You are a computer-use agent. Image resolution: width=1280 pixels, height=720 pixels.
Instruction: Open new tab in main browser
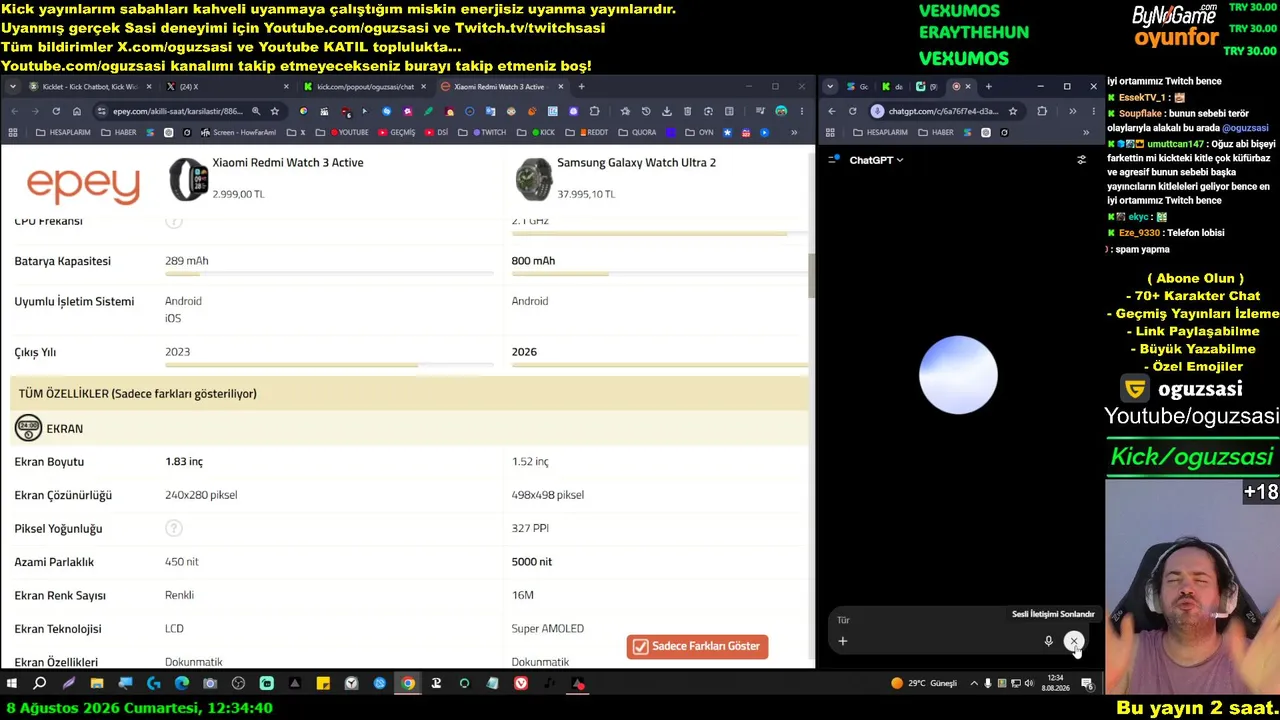581,87
